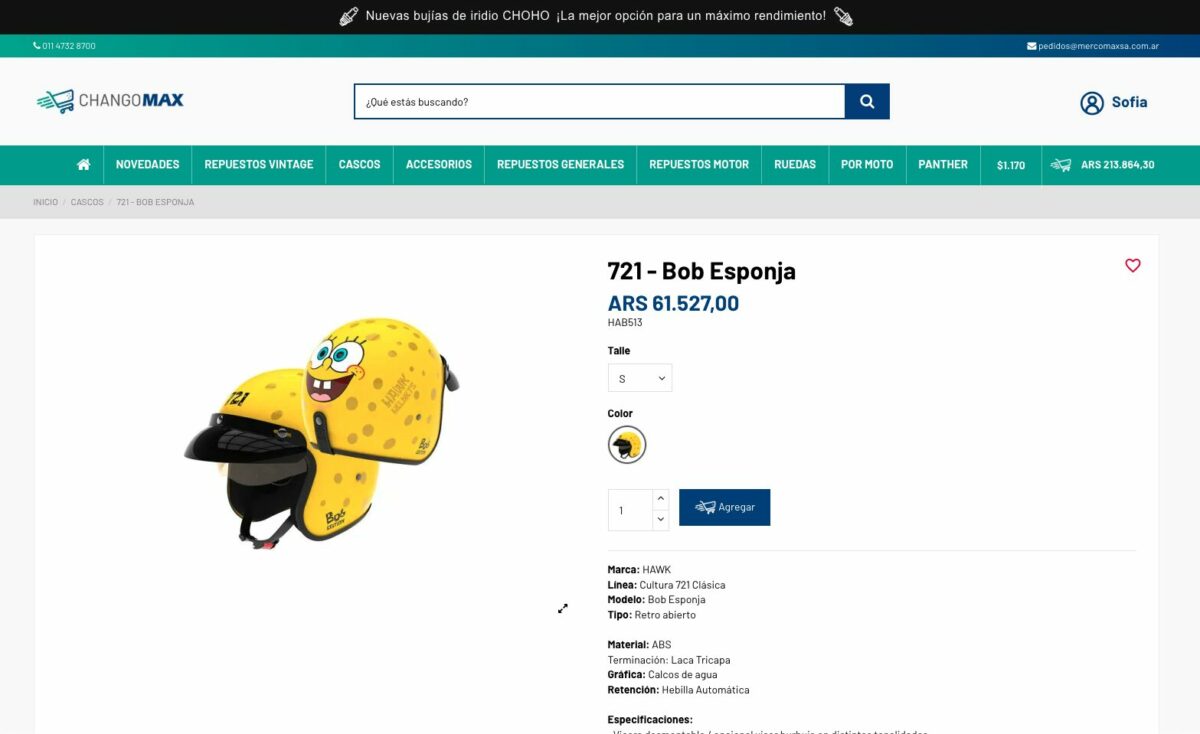Click the Agregar button
The height and width of the screenshot is (734, 1200).
pyautogui.click(x=724, y=507)
